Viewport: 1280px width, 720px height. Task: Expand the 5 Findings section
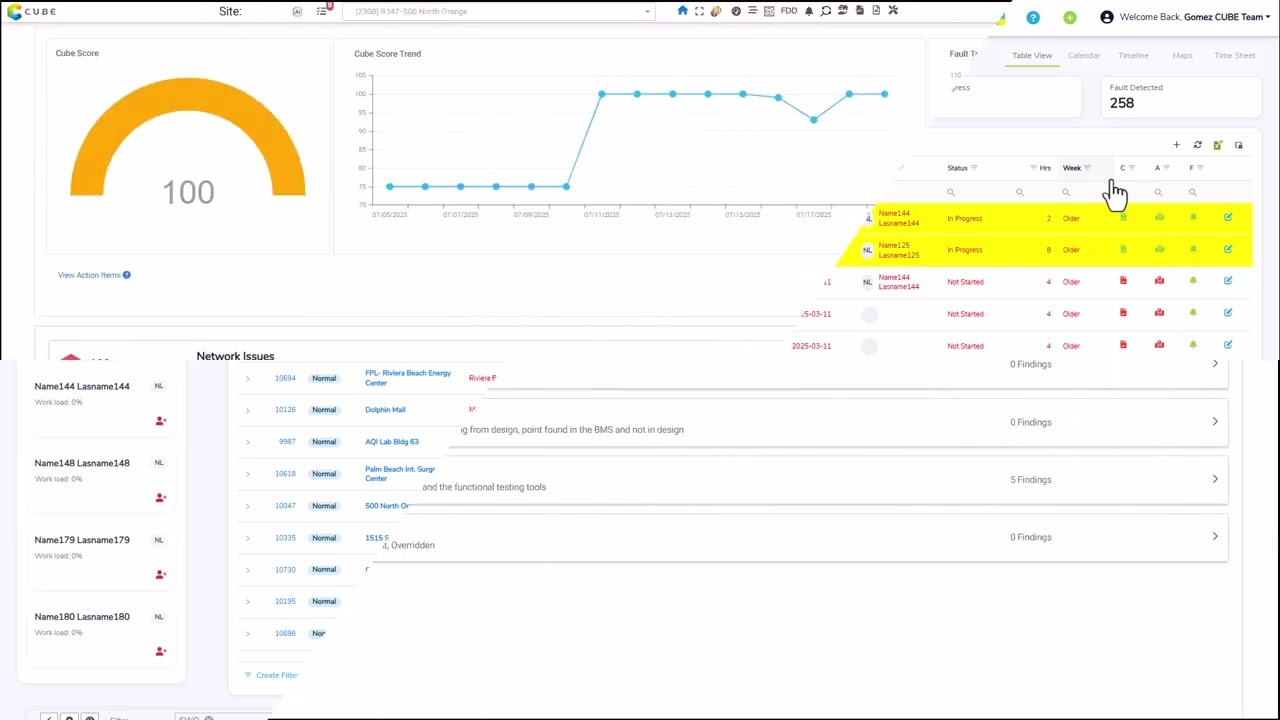coord(1215,479)
